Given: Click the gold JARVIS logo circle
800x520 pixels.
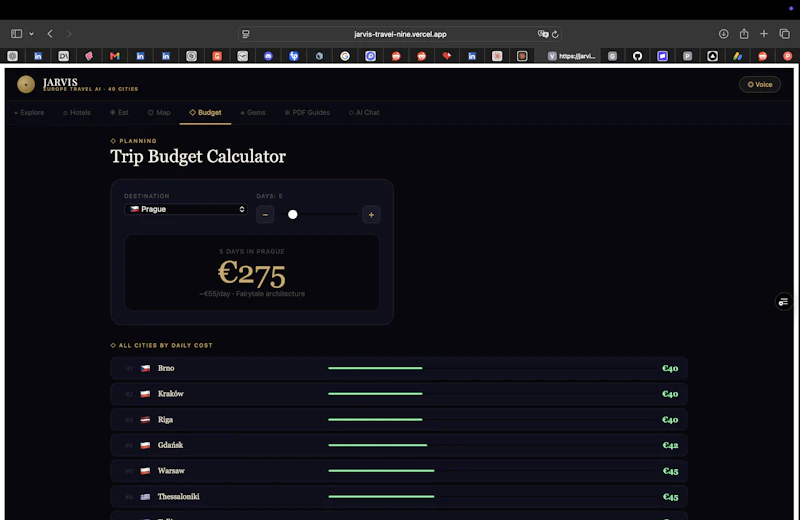Looking at the screenshot, I should tap(26, 84).
